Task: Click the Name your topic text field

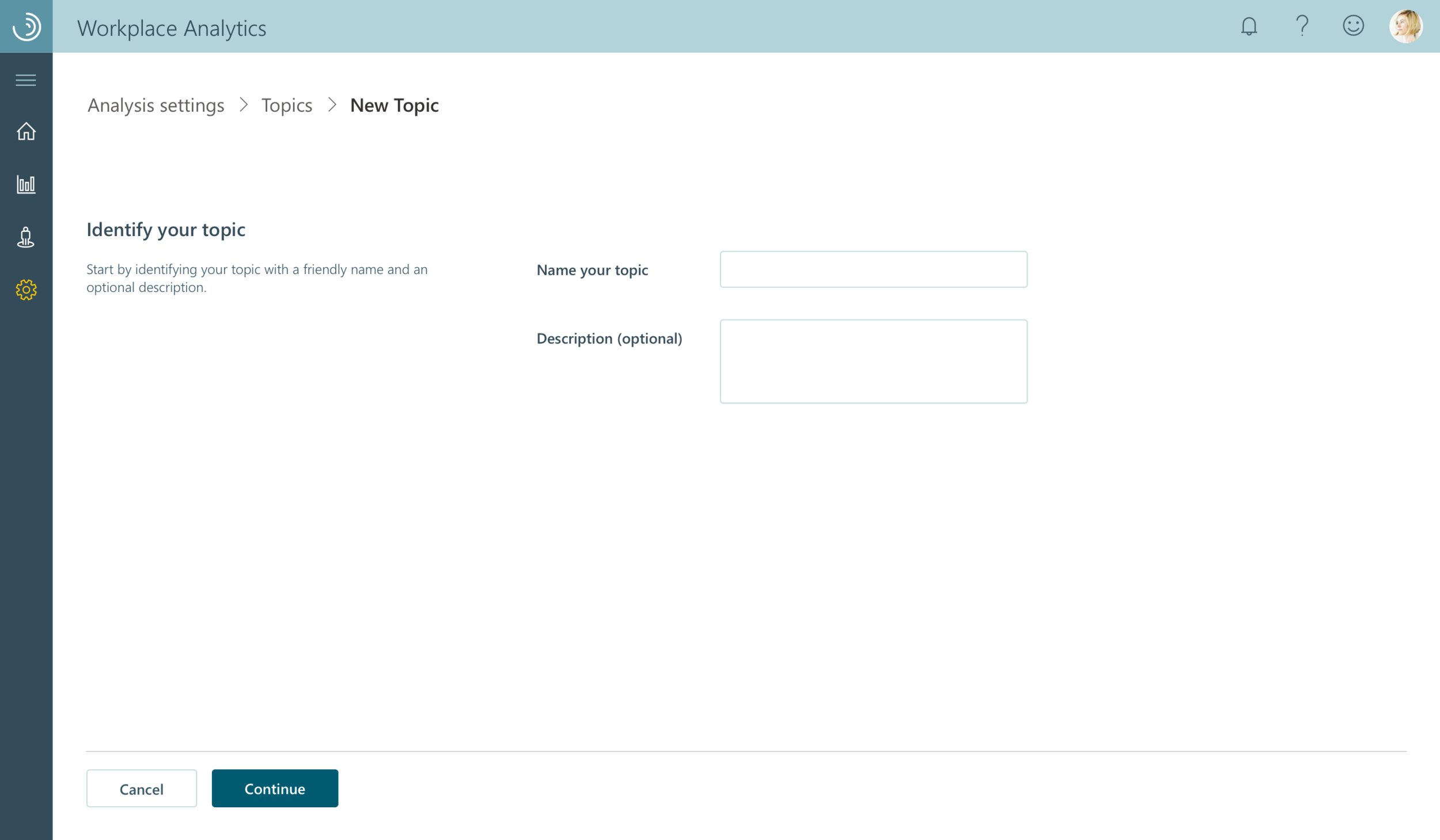Action: [871, 269]
